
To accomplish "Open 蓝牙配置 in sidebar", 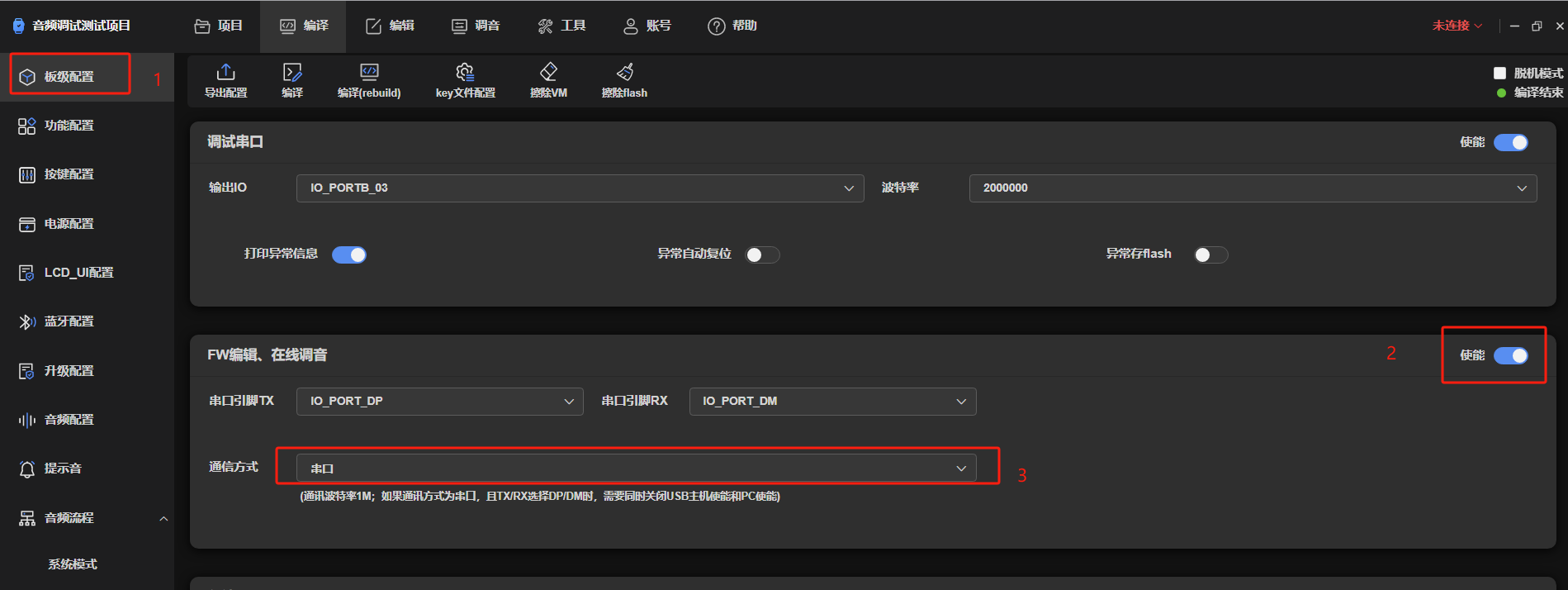I will point(87,321).
